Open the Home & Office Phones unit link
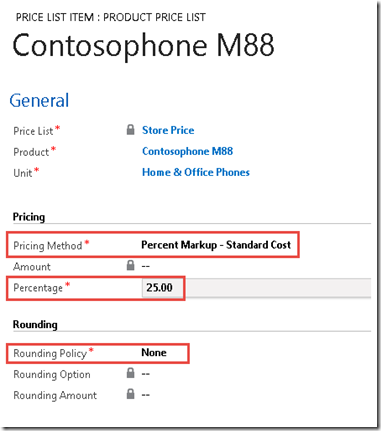 (x=196, y=172)
